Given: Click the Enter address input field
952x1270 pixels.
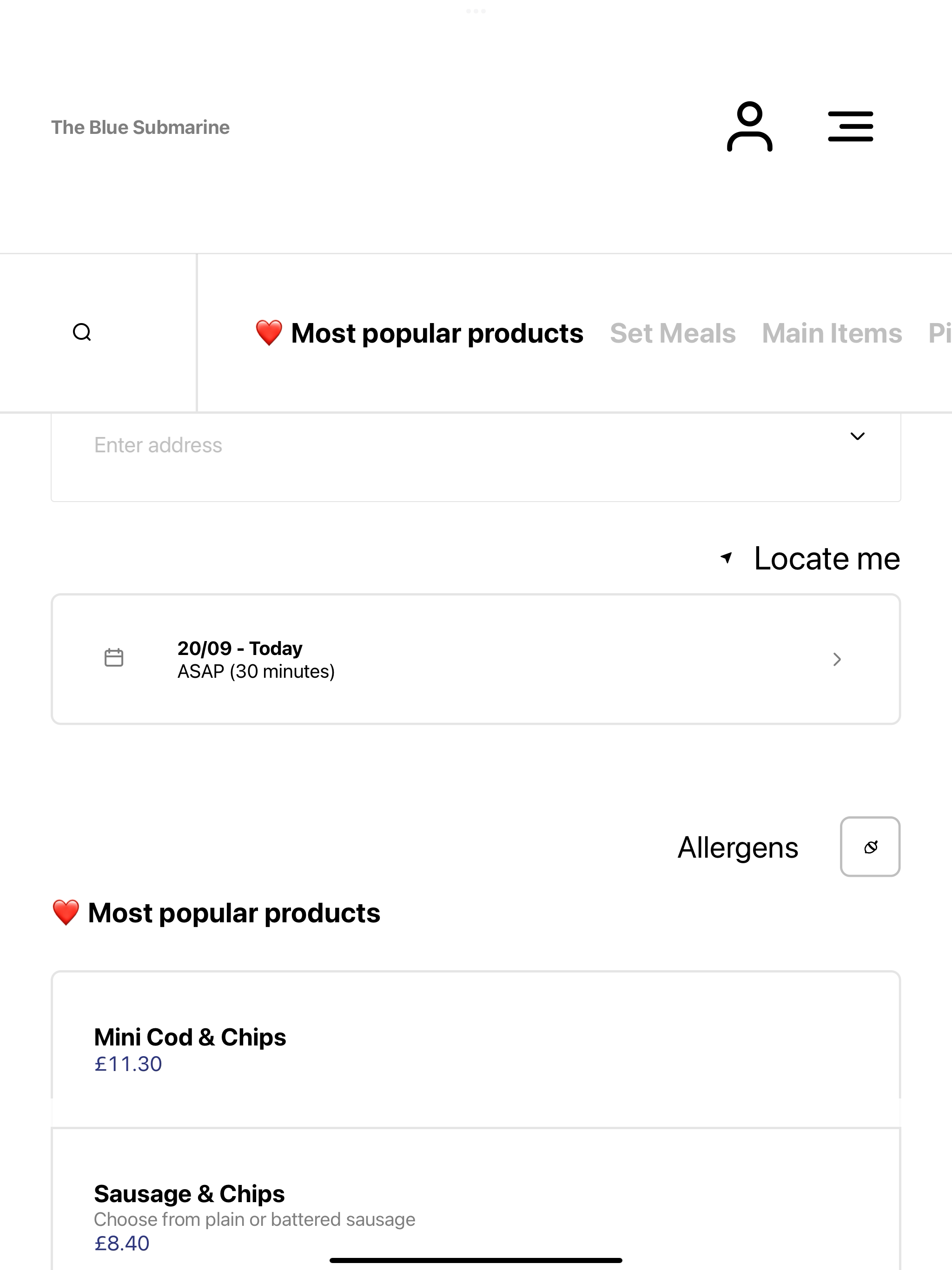Looking at the screenshot, I should click(476, 457).
